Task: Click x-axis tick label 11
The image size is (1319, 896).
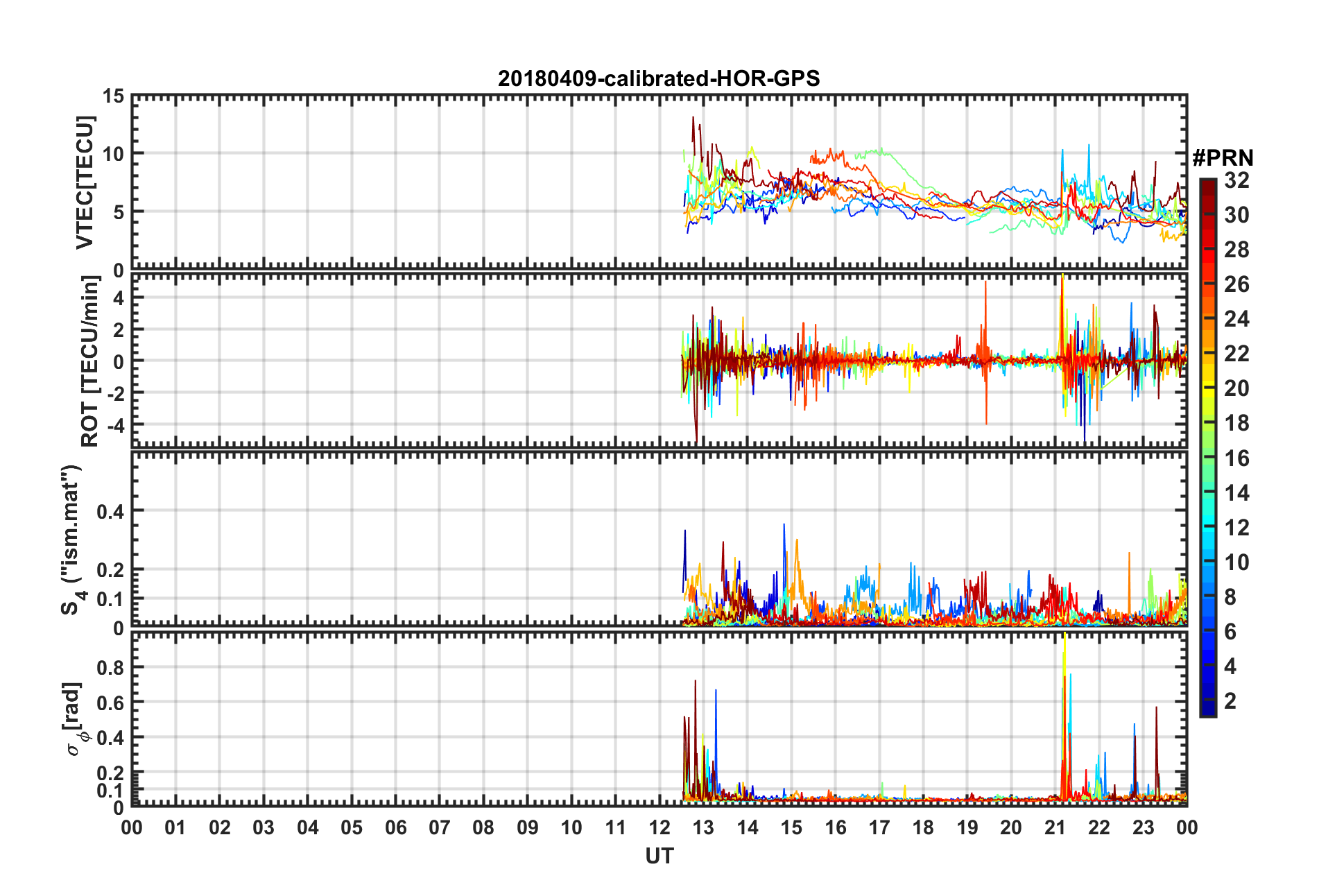Action: point(616,828)
